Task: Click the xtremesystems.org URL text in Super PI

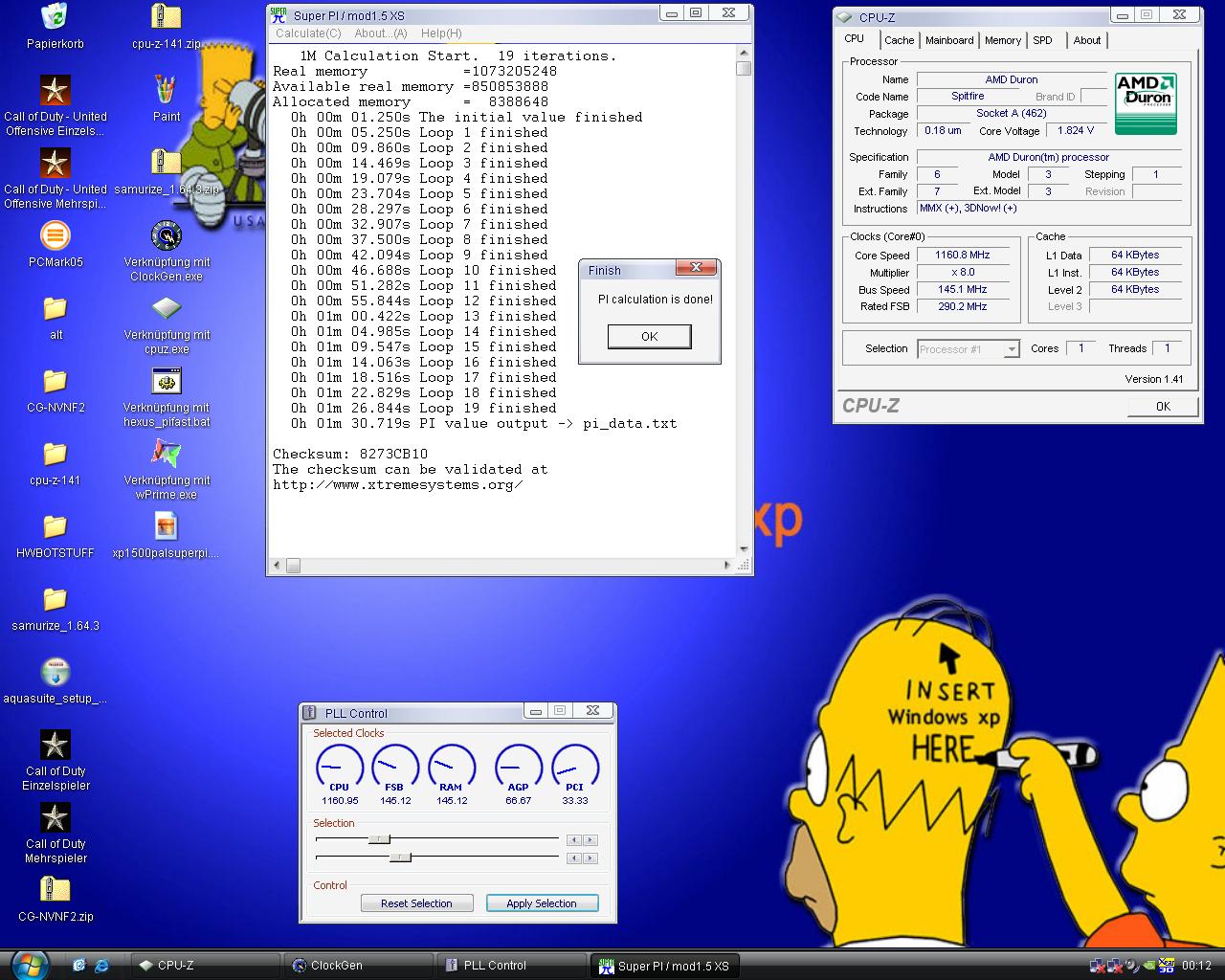Action: [398, 485]
